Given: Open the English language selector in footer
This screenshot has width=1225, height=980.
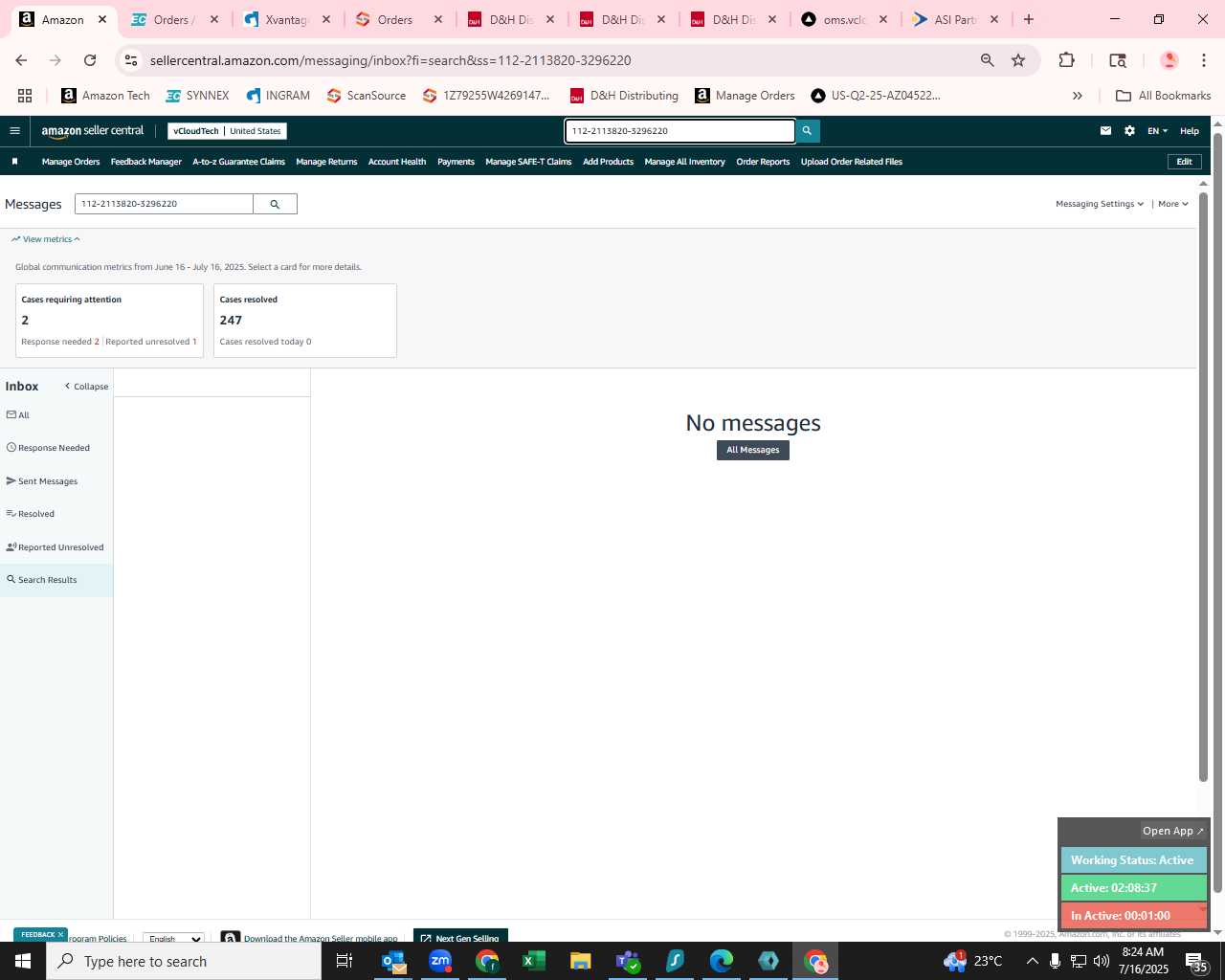Looking at the screenshot, I should click(x=173, y=939).
